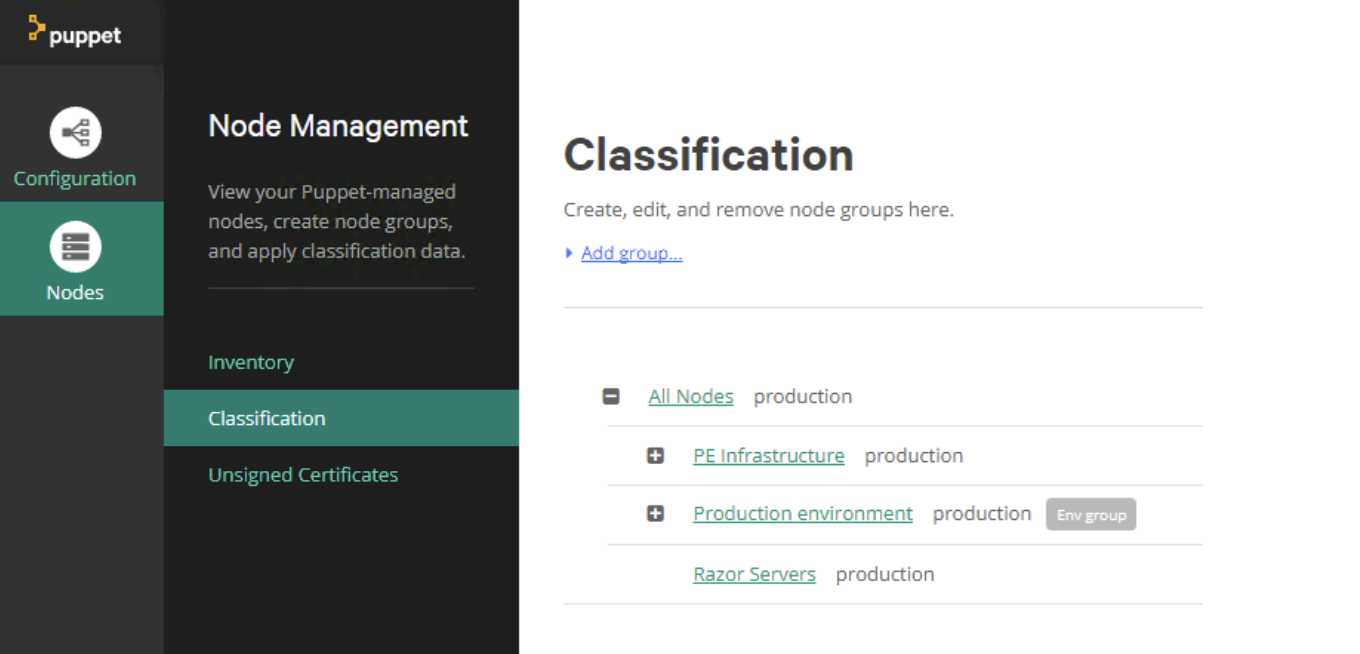Click 'Create, edit, and remove node groups here.' text
This screenshot has width=1360, height=654.
pyautogui.click(x=759, y=210)
